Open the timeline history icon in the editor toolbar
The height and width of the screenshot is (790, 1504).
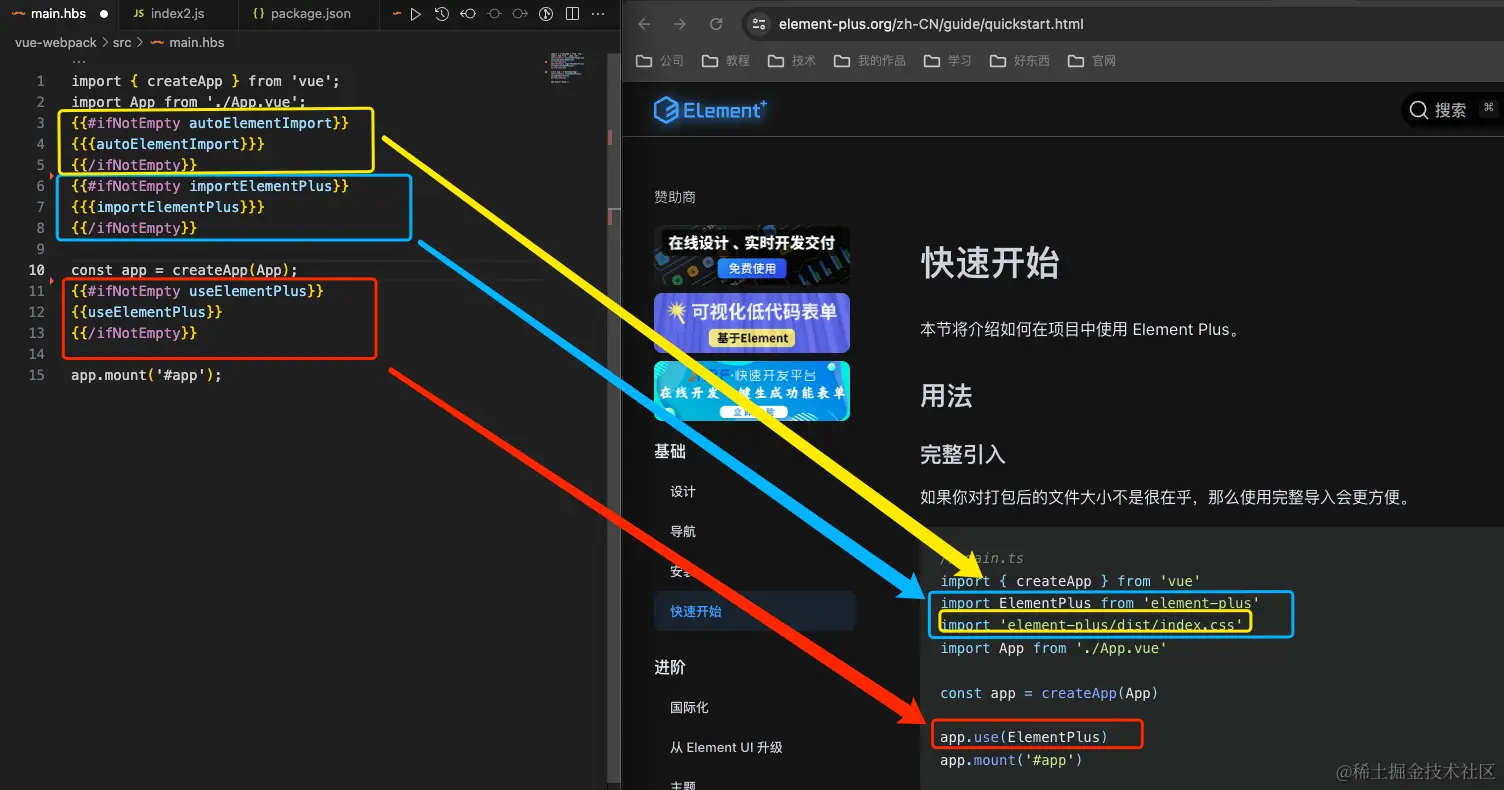442,14
